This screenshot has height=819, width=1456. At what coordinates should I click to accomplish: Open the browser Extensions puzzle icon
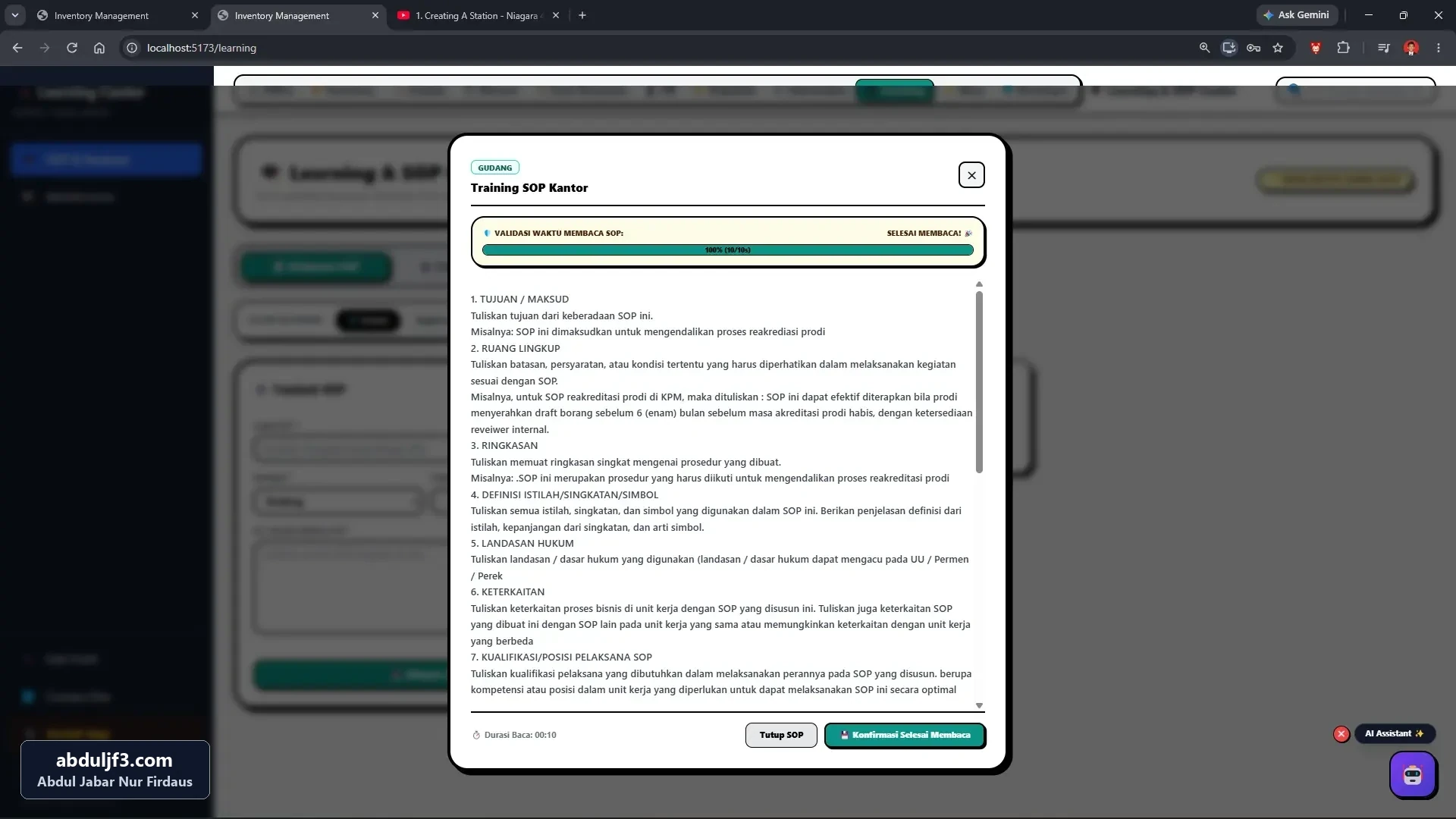(1343, 48)
